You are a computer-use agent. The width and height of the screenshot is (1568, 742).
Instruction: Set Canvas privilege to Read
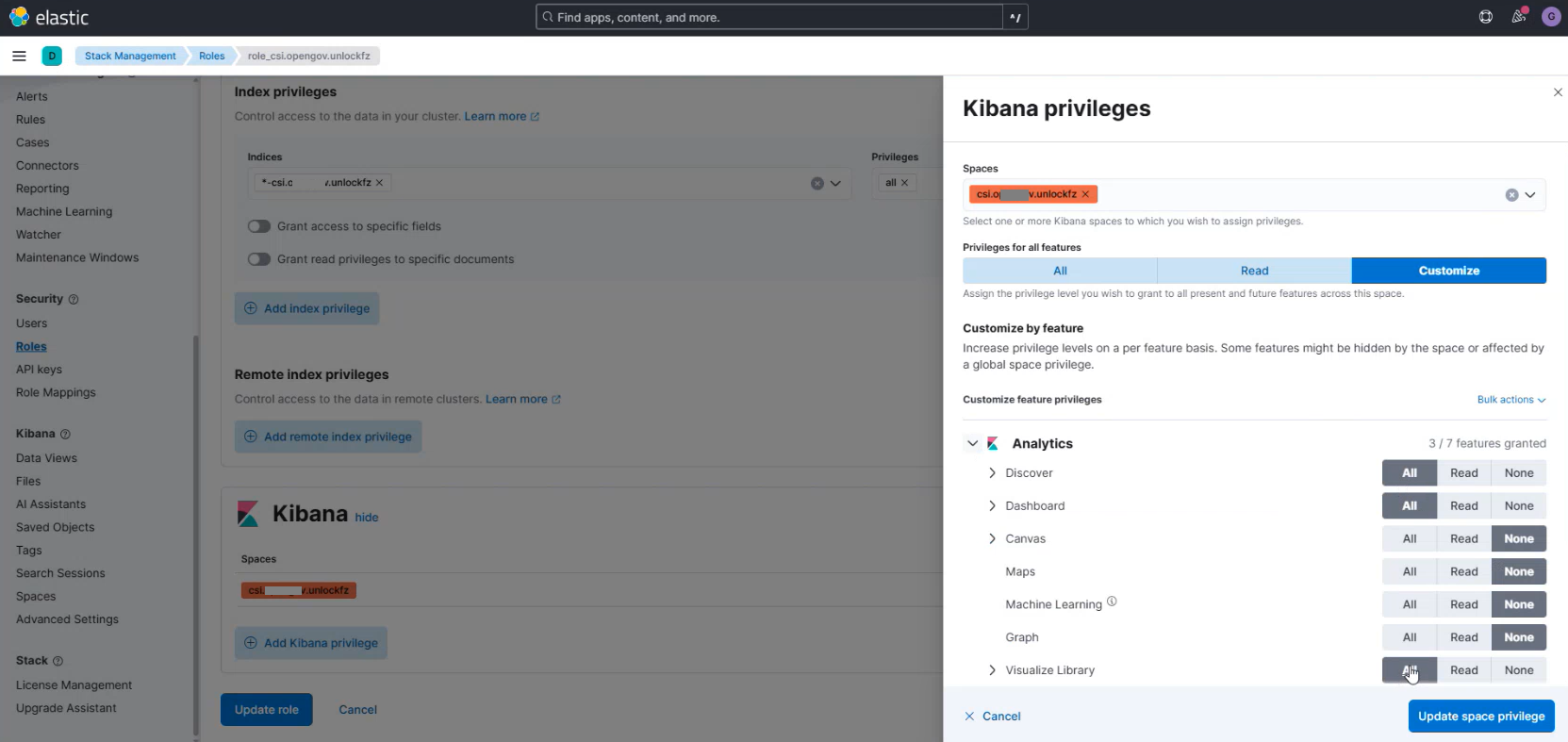pos(1463,539)
